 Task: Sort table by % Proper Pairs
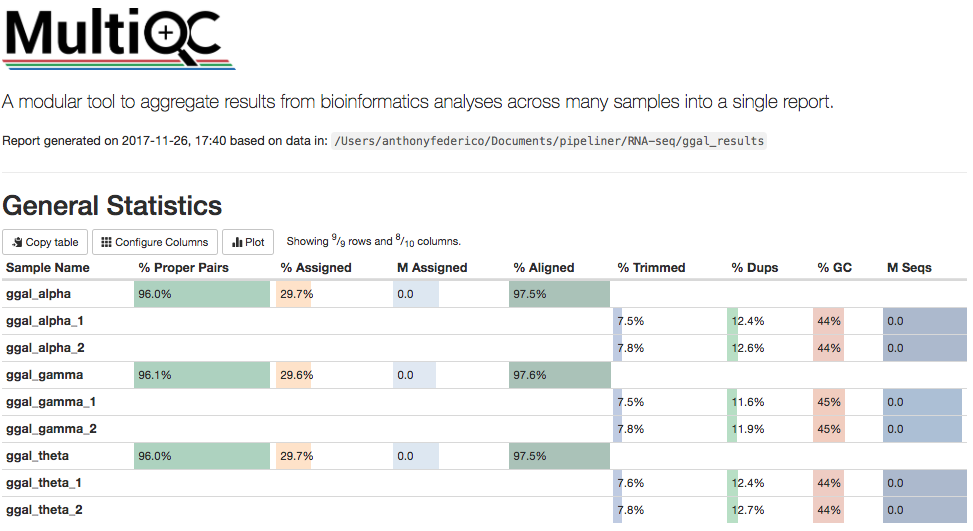coord(183,268)
